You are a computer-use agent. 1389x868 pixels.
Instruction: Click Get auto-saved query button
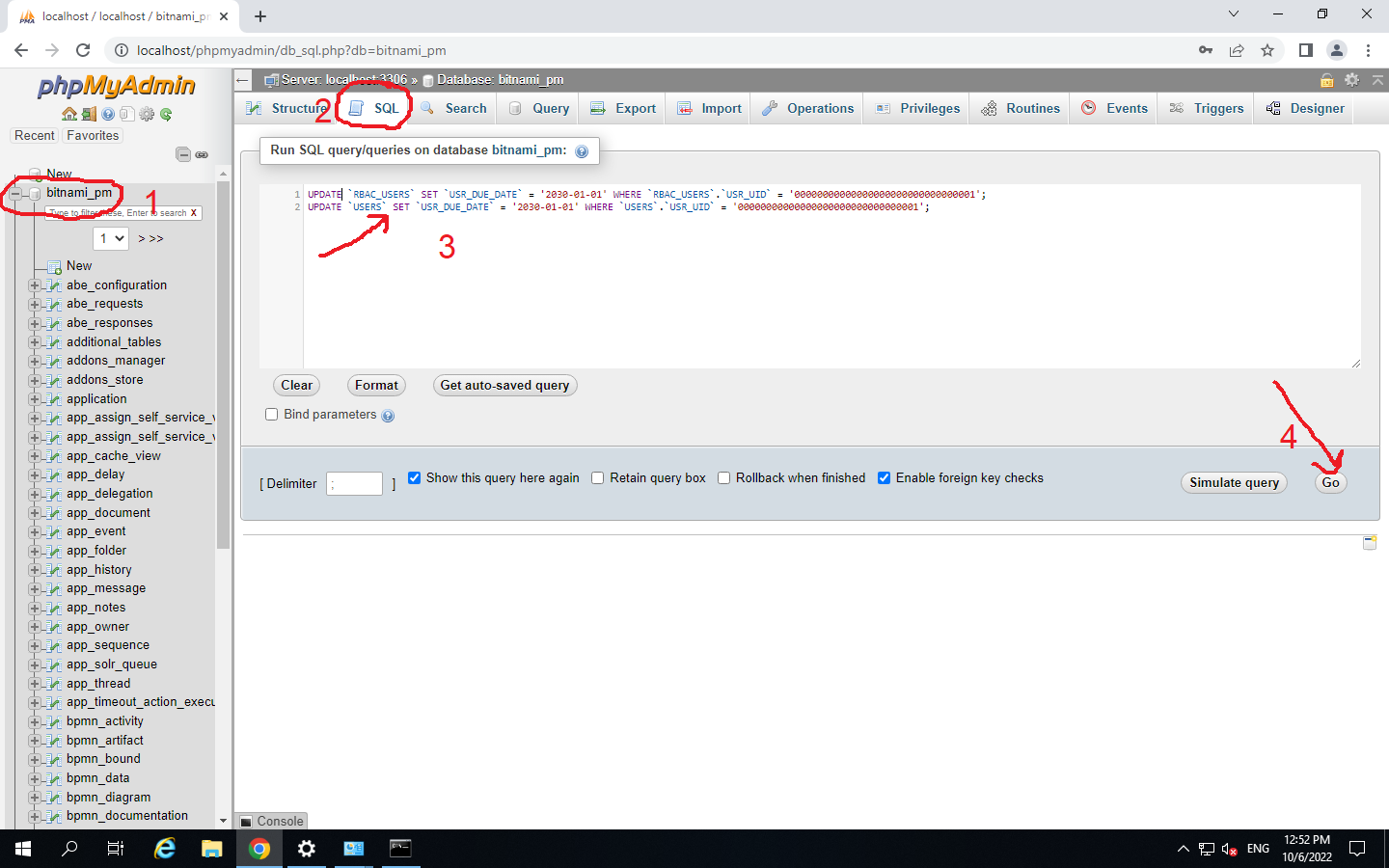(504, 386)
